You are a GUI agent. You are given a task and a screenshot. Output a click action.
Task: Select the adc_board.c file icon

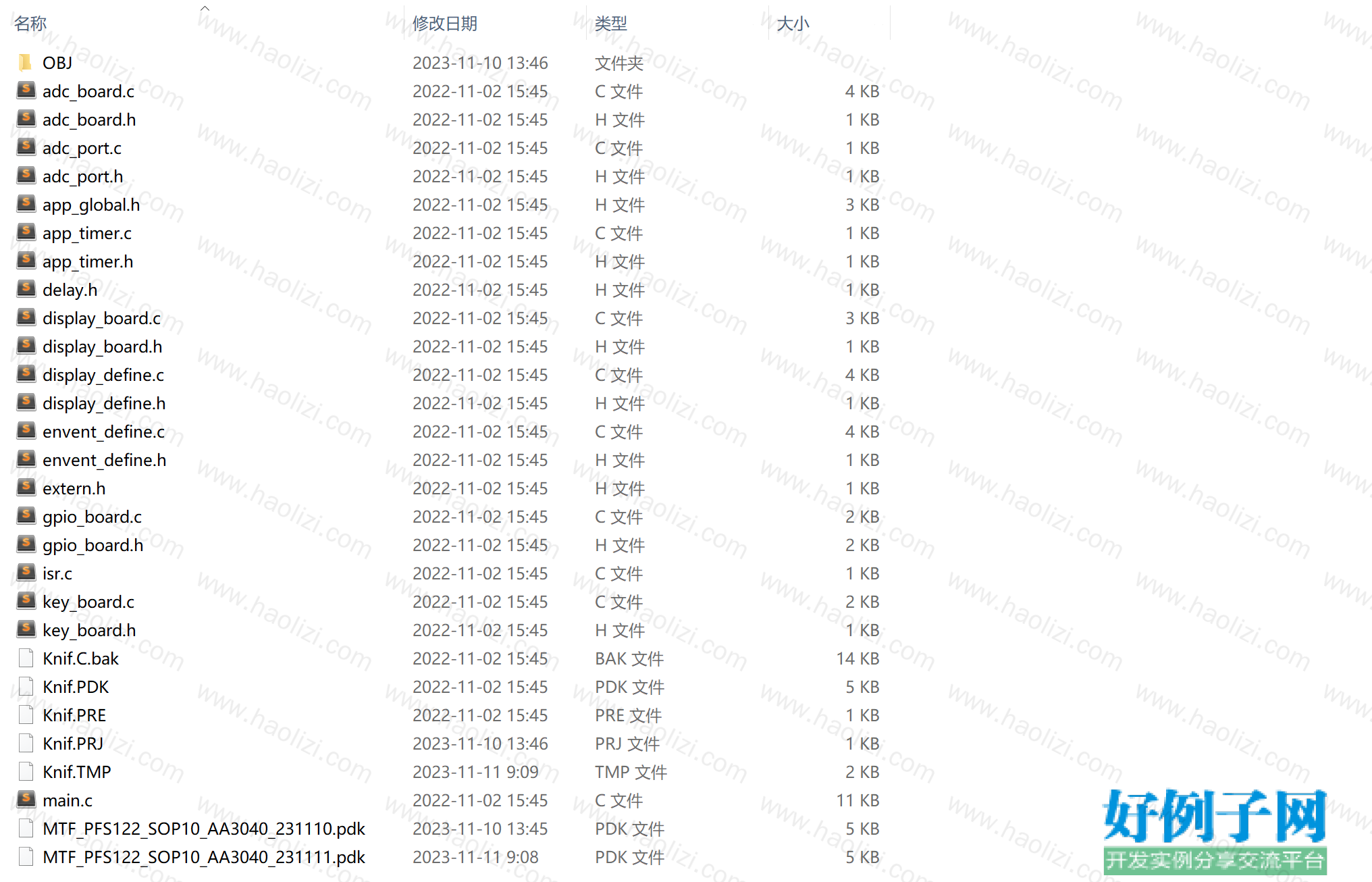point(26,90)
